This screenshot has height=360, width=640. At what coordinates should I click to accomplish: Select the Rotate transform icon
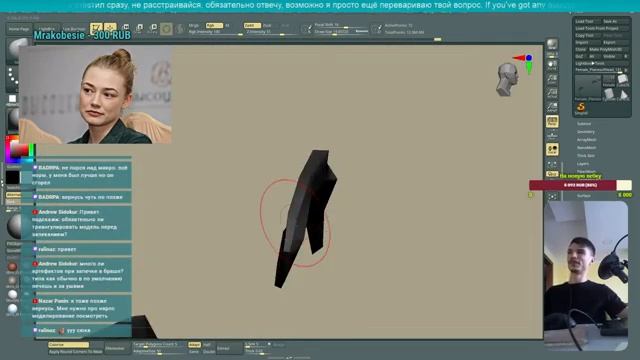[153, 28]
